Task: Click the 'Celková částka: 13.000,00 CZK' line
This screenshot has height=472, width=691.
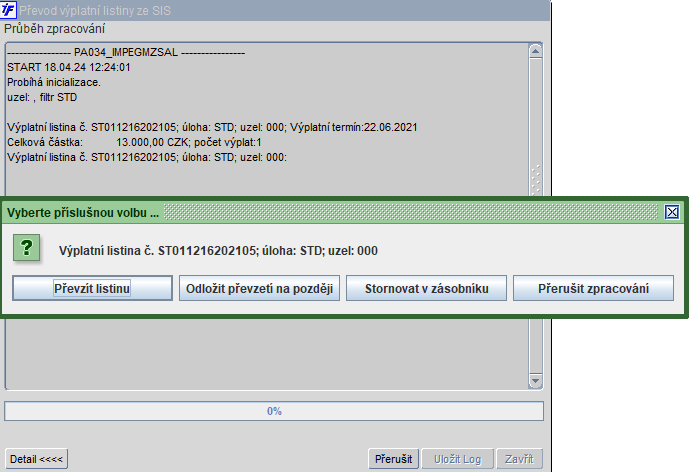Action: (x=134, y=142)
